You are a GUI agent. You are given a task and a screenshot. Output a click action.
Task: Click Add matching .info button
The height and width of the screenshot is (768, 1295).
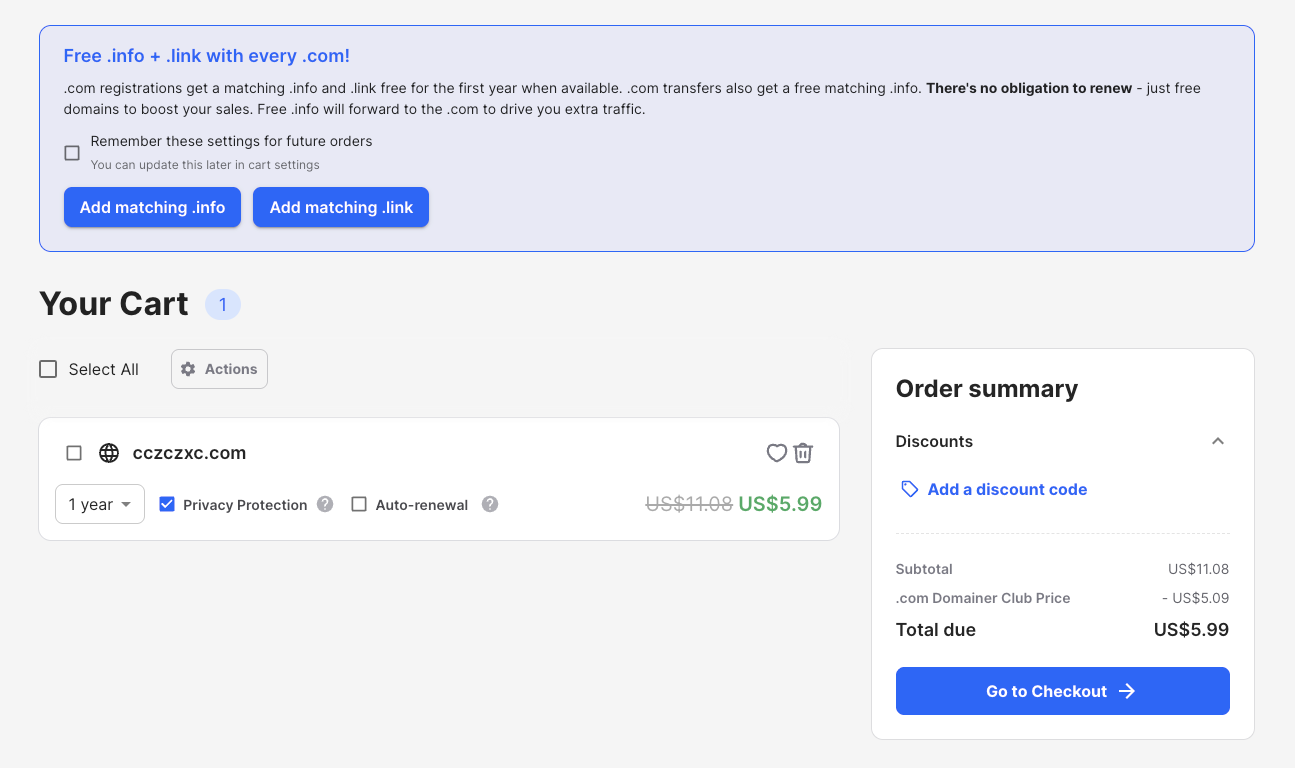152,207
